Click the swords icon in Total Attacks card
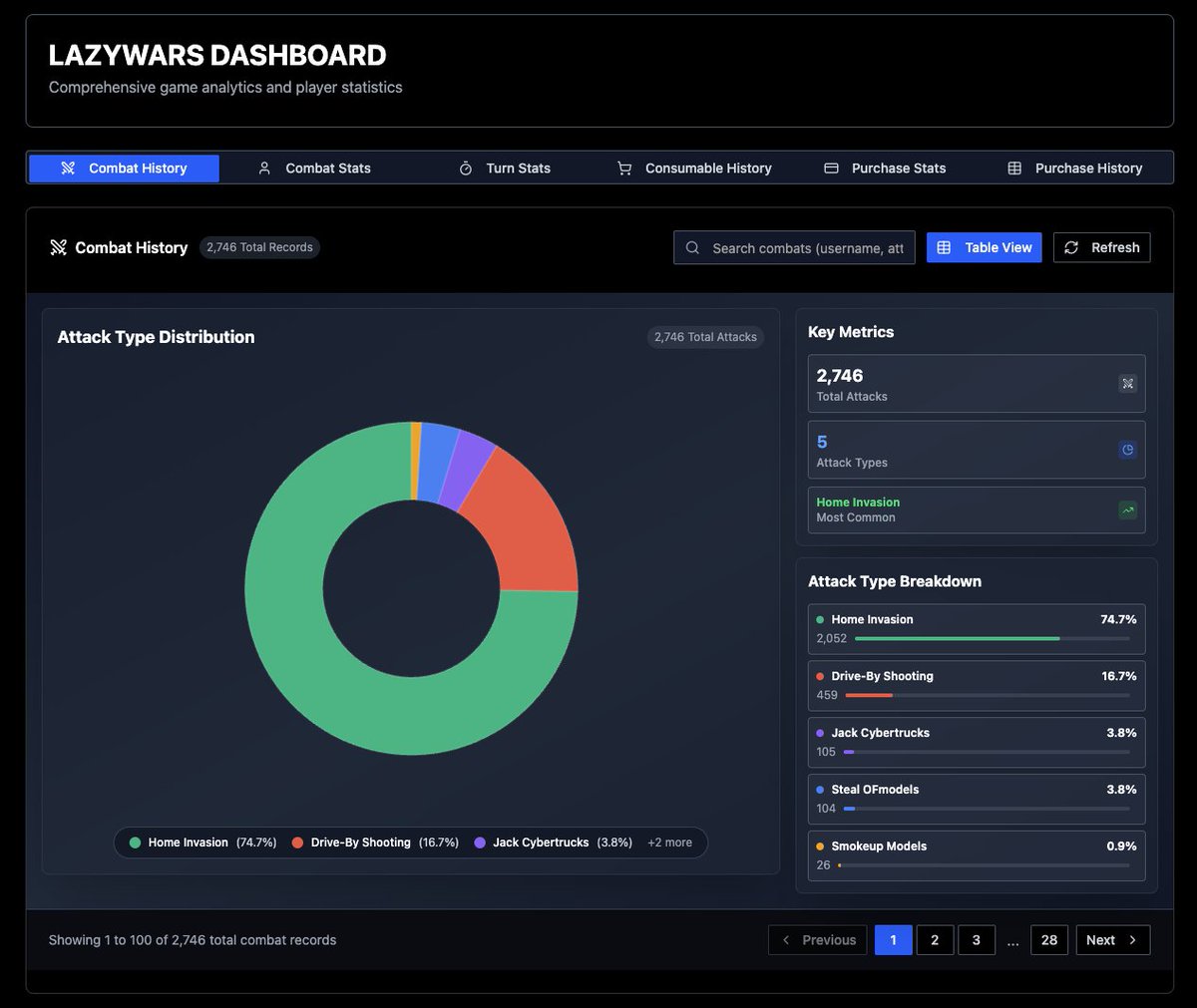Screen dimensions: 1197x1008 tap(1128, 384)
